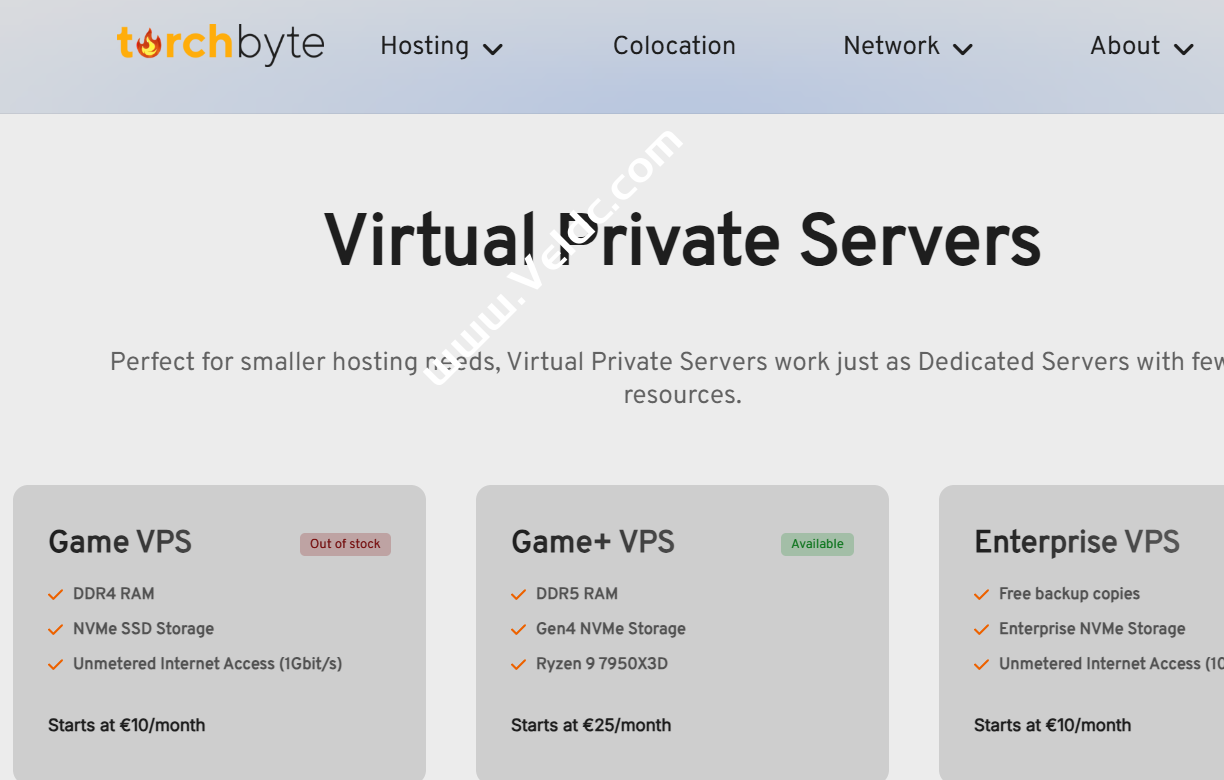This screenshot has height=780, width=1224.
Task: Click checkmark icon beside DDR5 RAM
Action: [x=518, y=595]
